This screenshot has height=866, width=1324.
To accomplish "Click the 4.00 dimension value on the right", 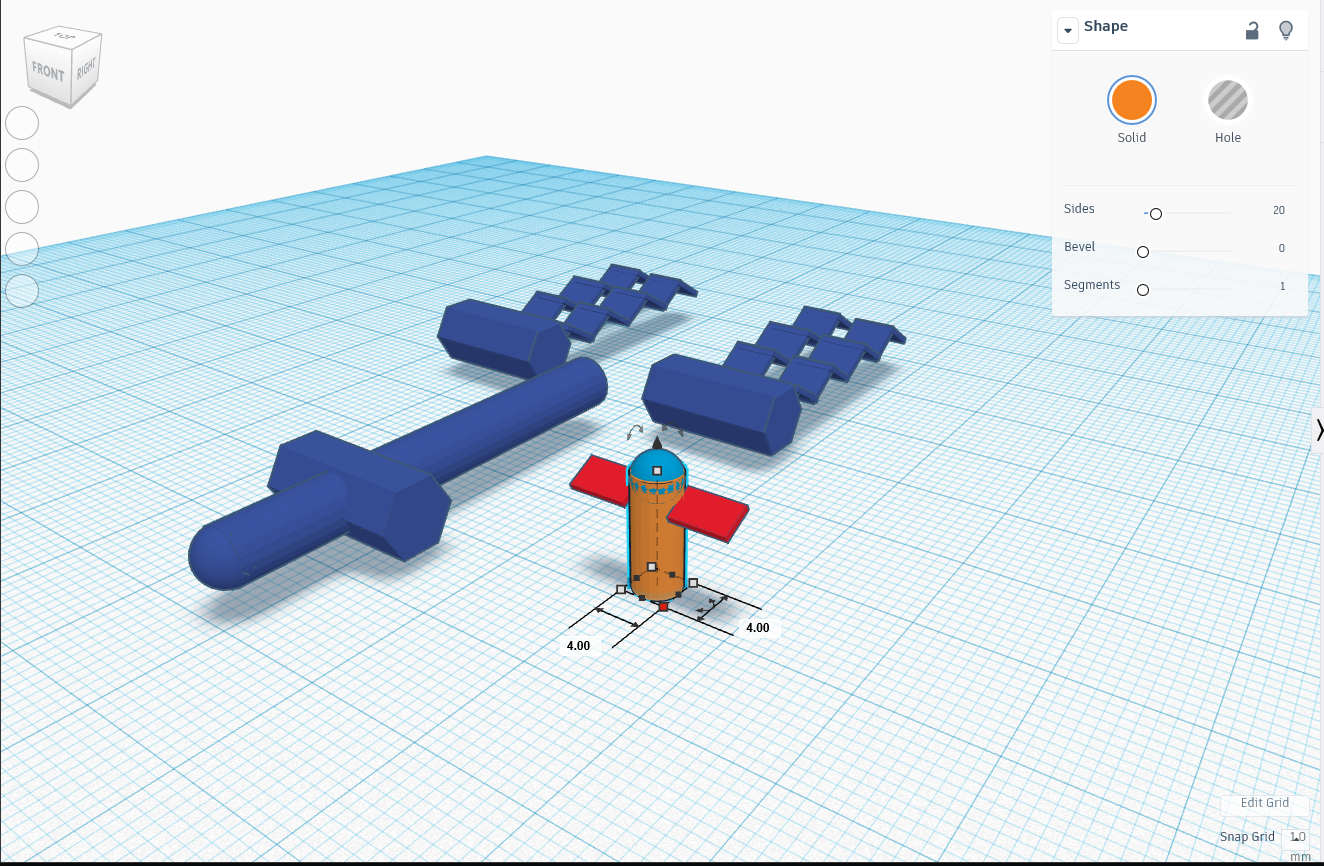I will (758, 628).
